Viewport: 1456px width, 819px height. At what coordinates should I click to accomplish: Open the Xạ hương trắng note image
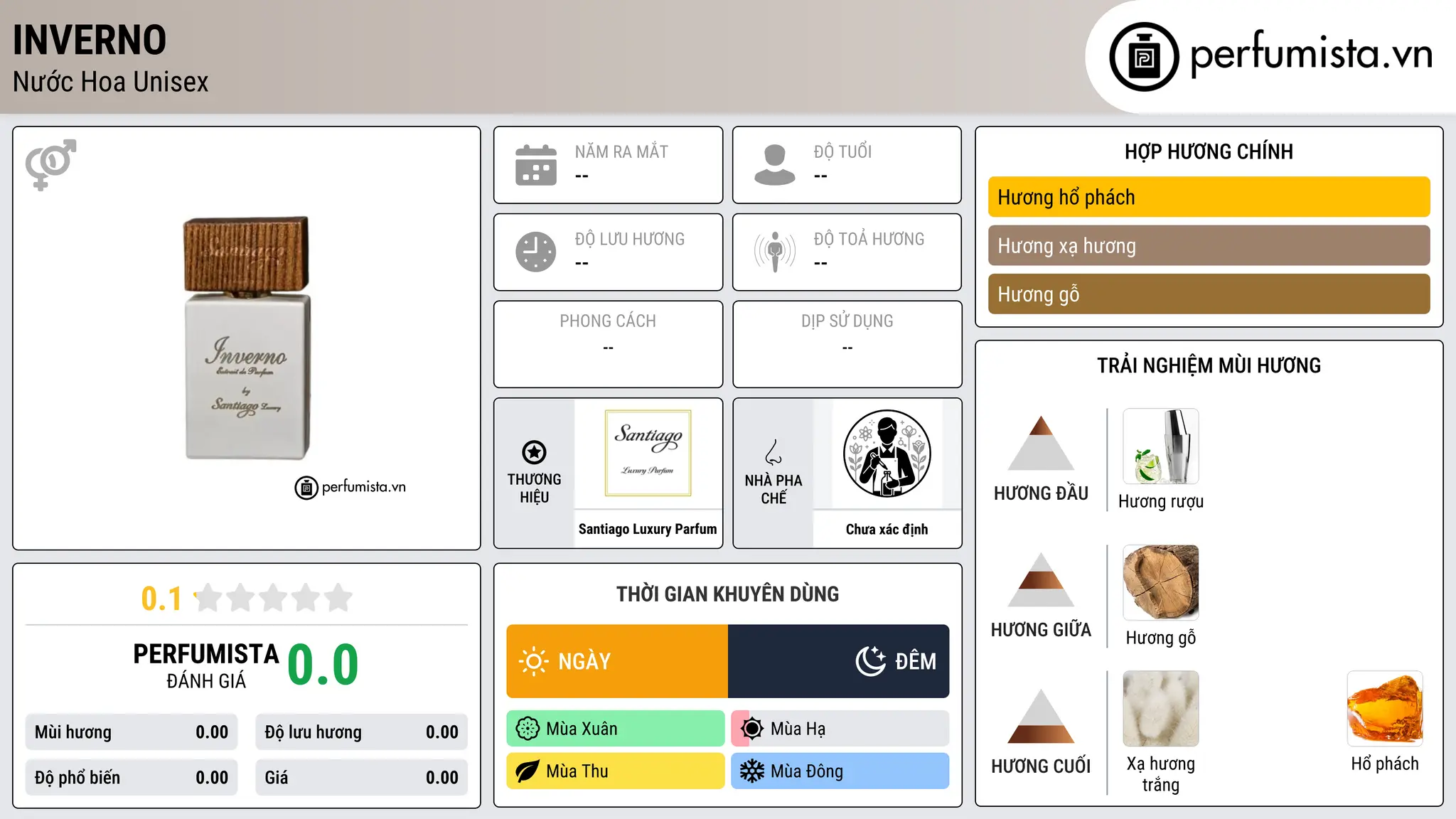(x=1160, y=708)
